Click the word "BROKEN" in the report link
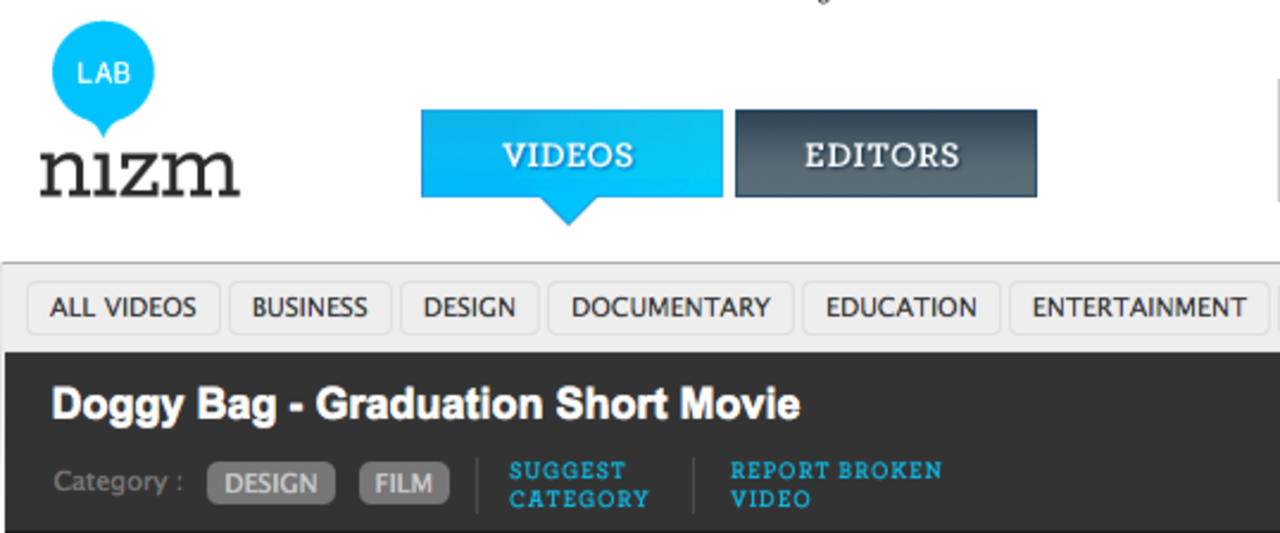Viewport: 1280px width, 533px height. click(x=889, y=470)
